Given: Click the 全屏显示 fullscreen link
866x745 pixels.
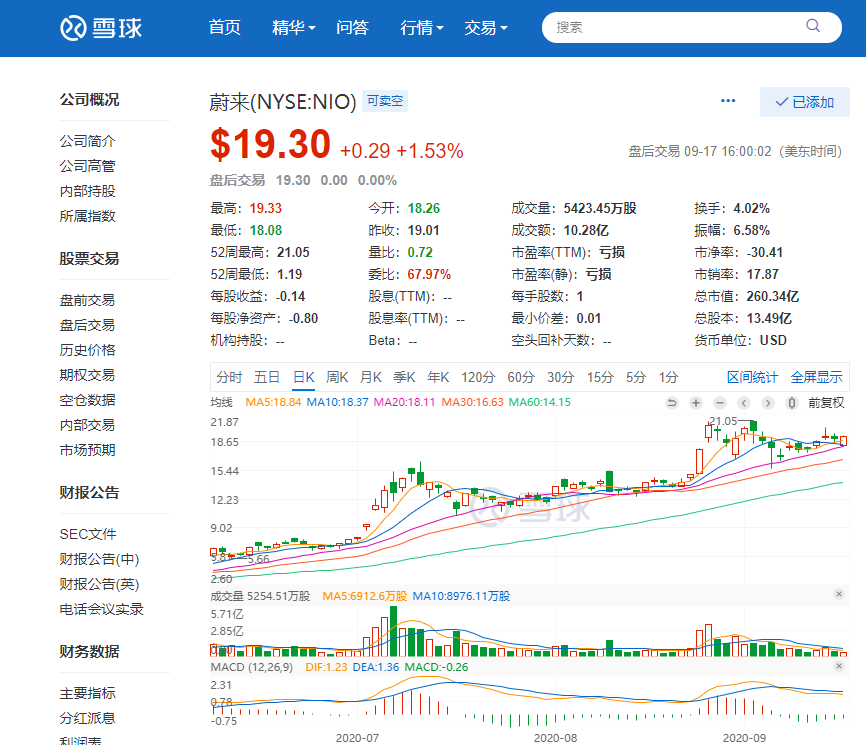Looking at the screenshot, I should click(x=816, y=377).
